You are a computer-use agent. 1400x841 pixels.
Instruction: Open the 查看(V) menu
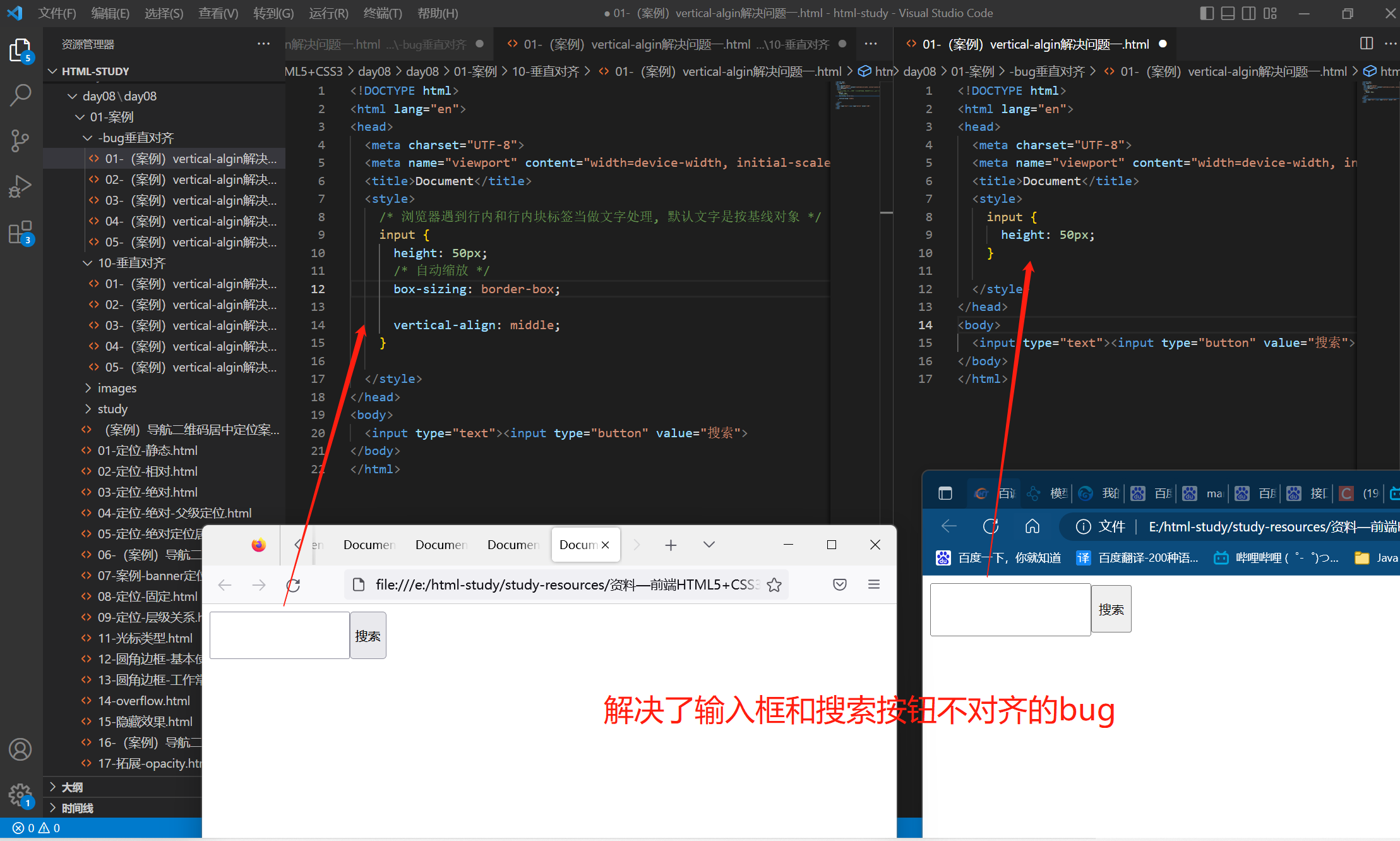(218, 13)
